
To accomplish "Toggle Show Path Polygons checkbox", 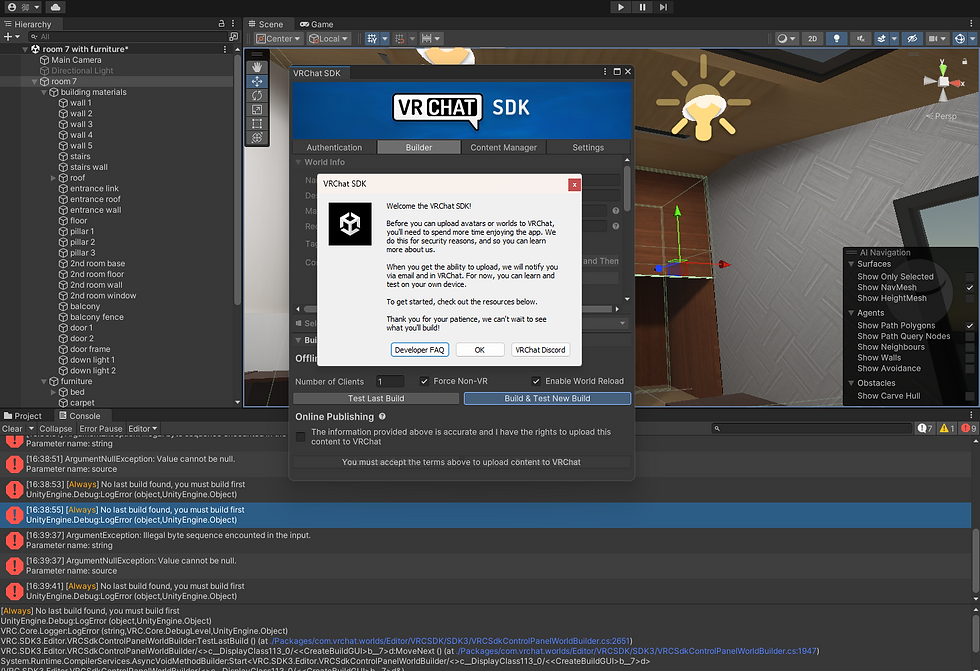I will point(969,326).
